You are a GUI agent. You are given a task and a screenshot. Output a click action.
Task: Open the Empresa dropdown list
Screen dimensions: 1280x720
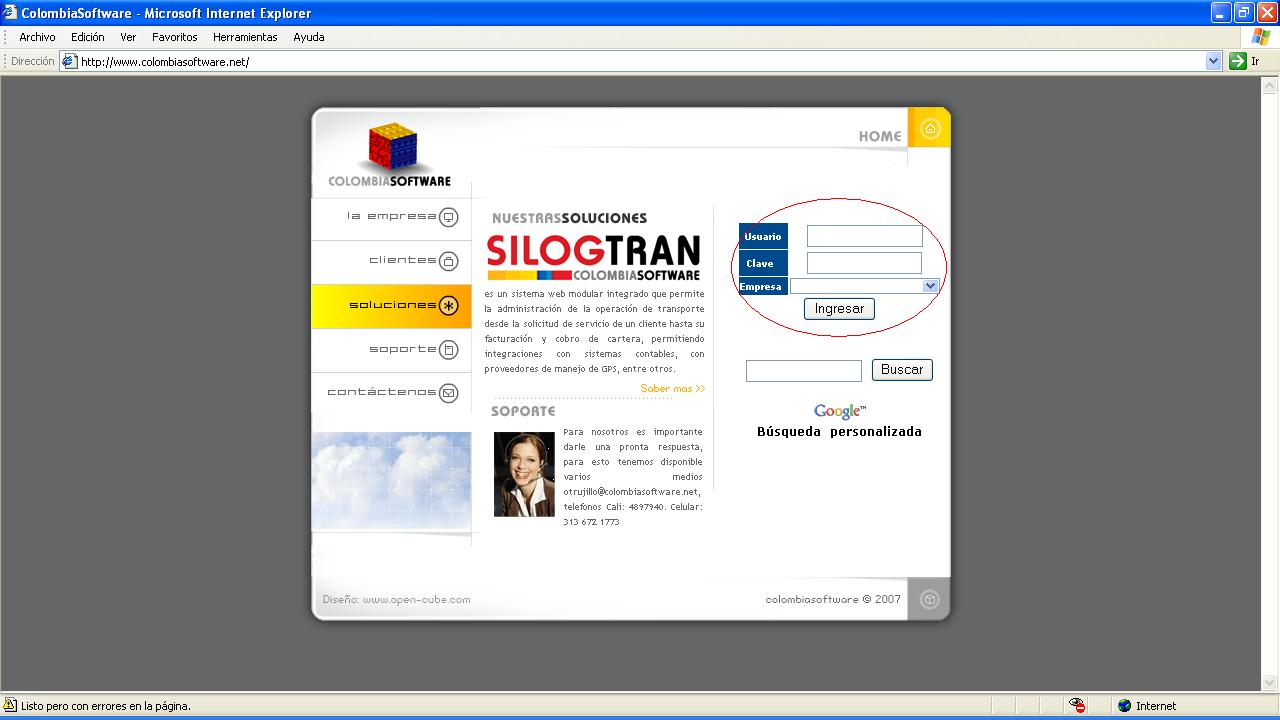(930, 286)
